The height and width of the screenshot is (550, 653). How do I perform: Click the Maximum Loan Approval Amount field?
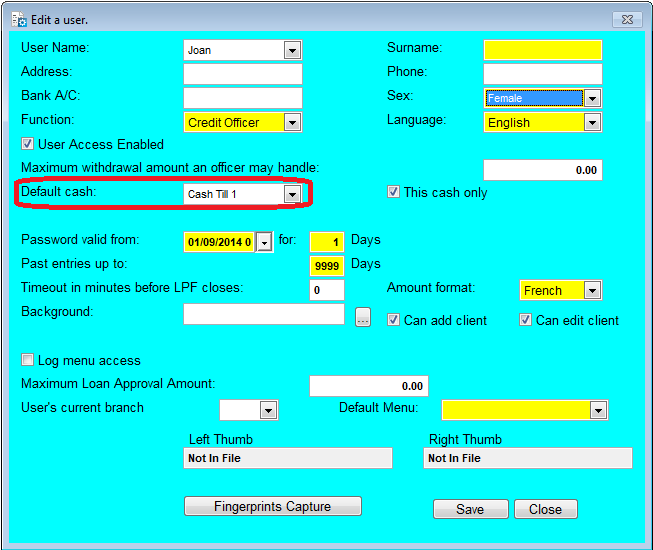(369, 386)
